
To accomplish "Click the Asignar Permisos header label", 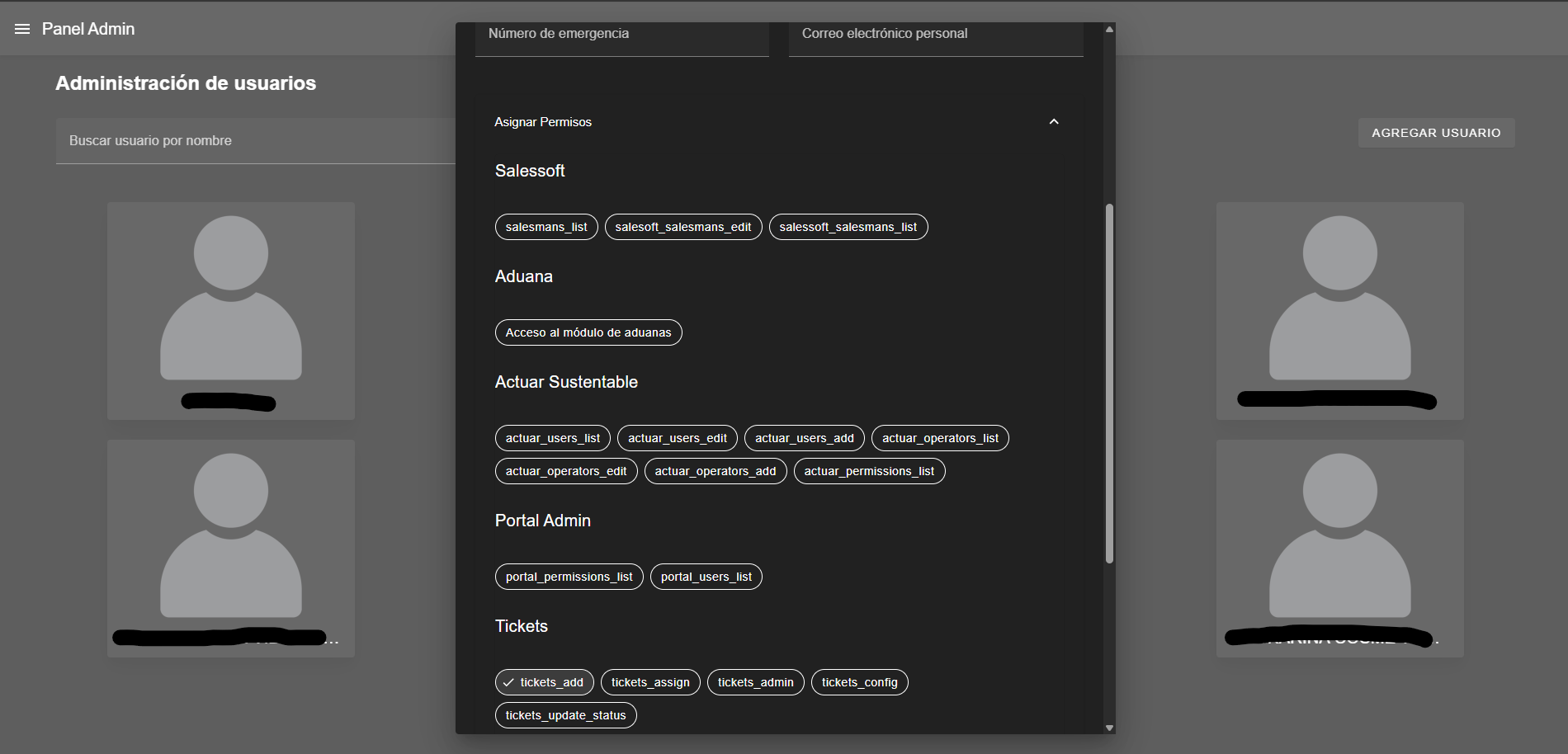I will click(543, 122).
